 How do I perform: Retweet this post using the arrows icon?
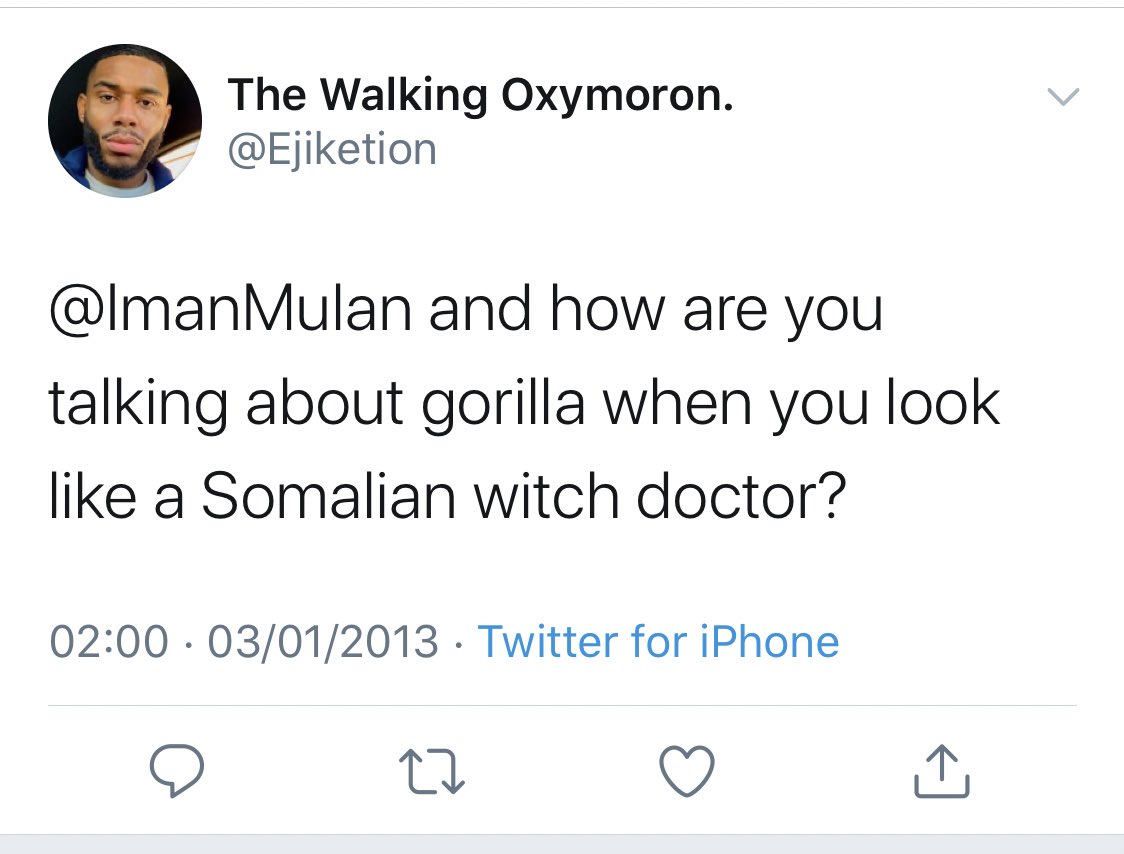tap(432, 772)
